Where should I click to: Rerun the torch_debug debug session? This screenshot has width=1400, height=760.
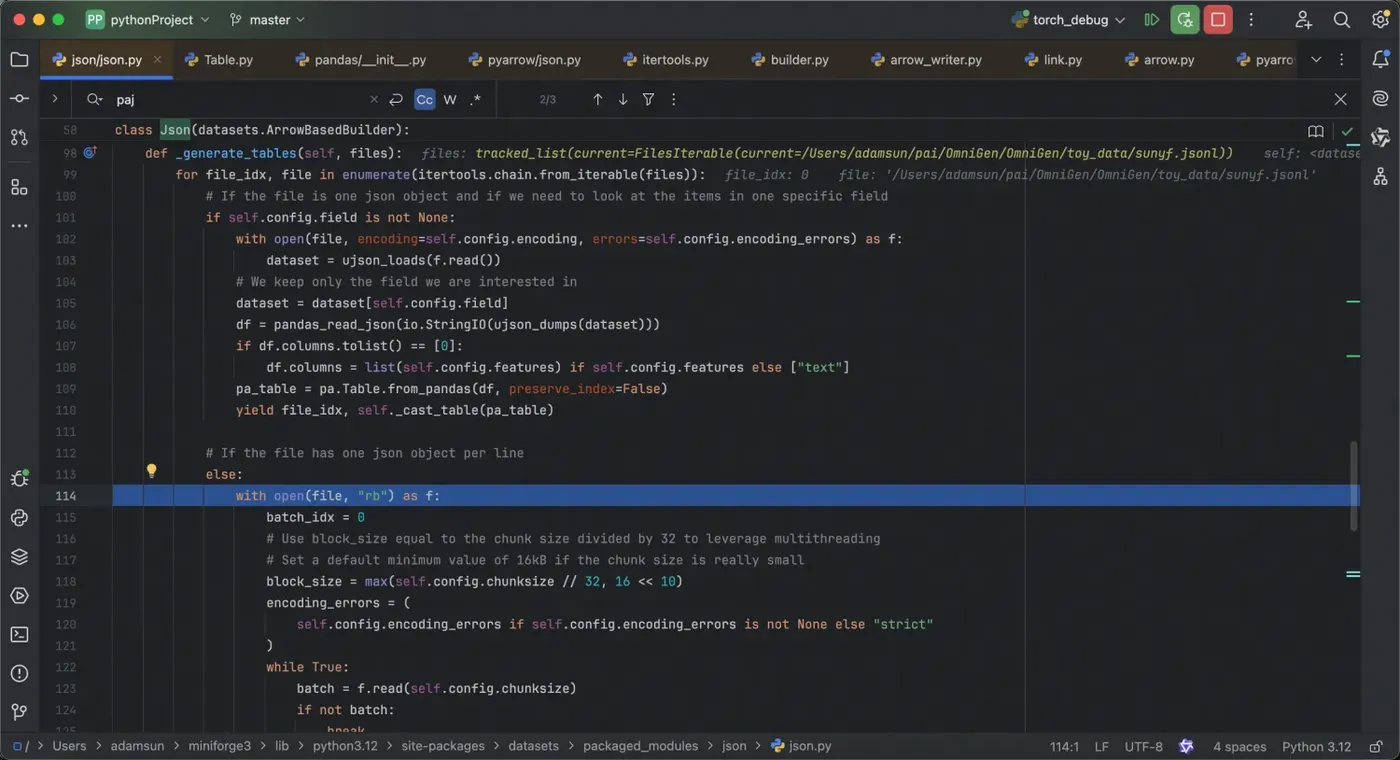click(x=1185, y=20)
